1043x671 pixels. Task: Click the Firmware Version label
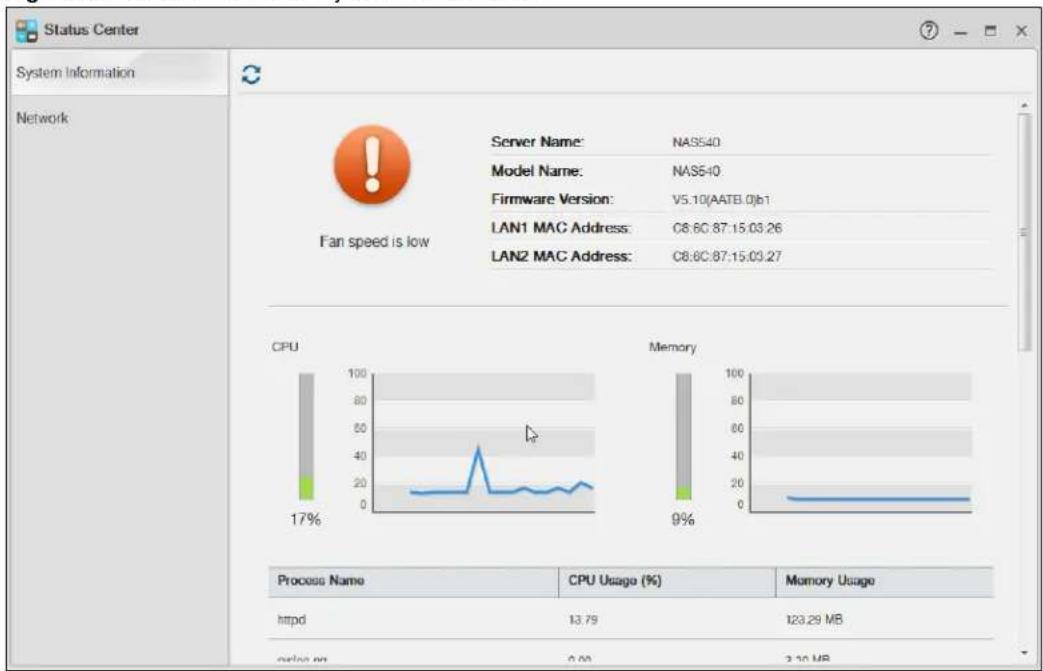[x=552, y=199]
